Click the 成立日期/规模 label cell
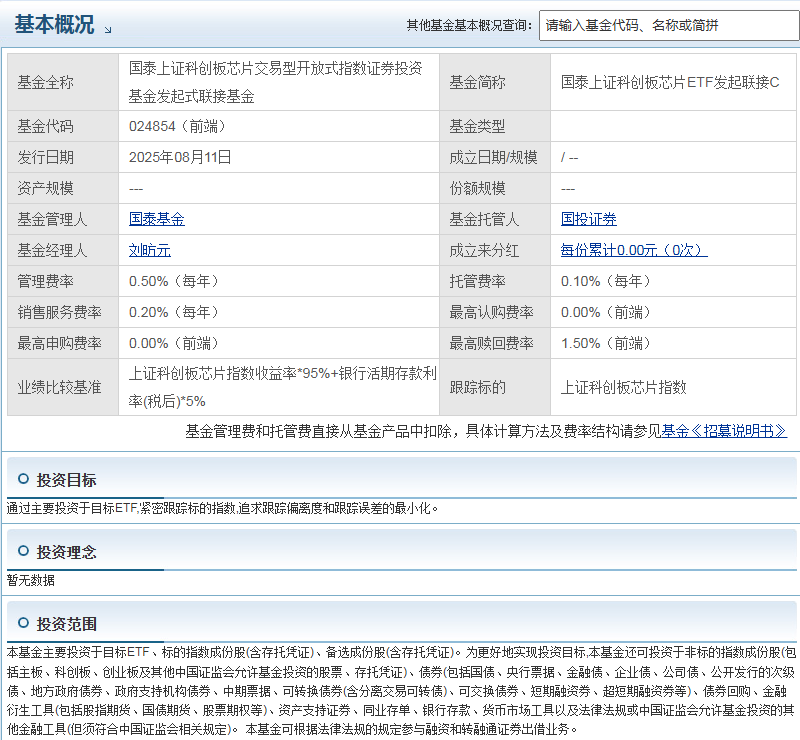Image resolution: width=800 pixels, height=740 pixels. [495, 157]
